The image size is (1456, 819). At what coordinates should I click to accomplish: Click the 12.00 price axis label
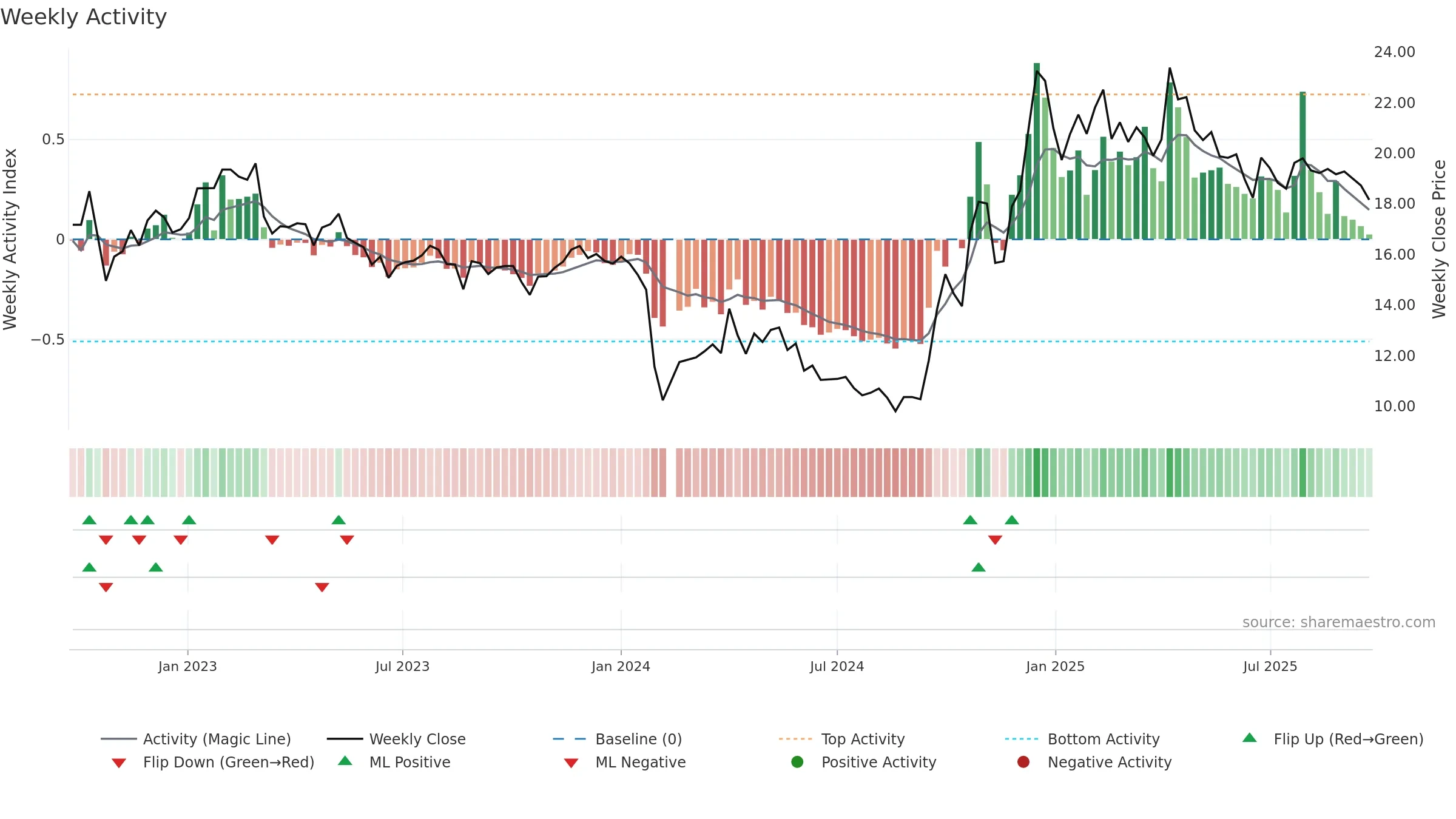coord(1394,356)
